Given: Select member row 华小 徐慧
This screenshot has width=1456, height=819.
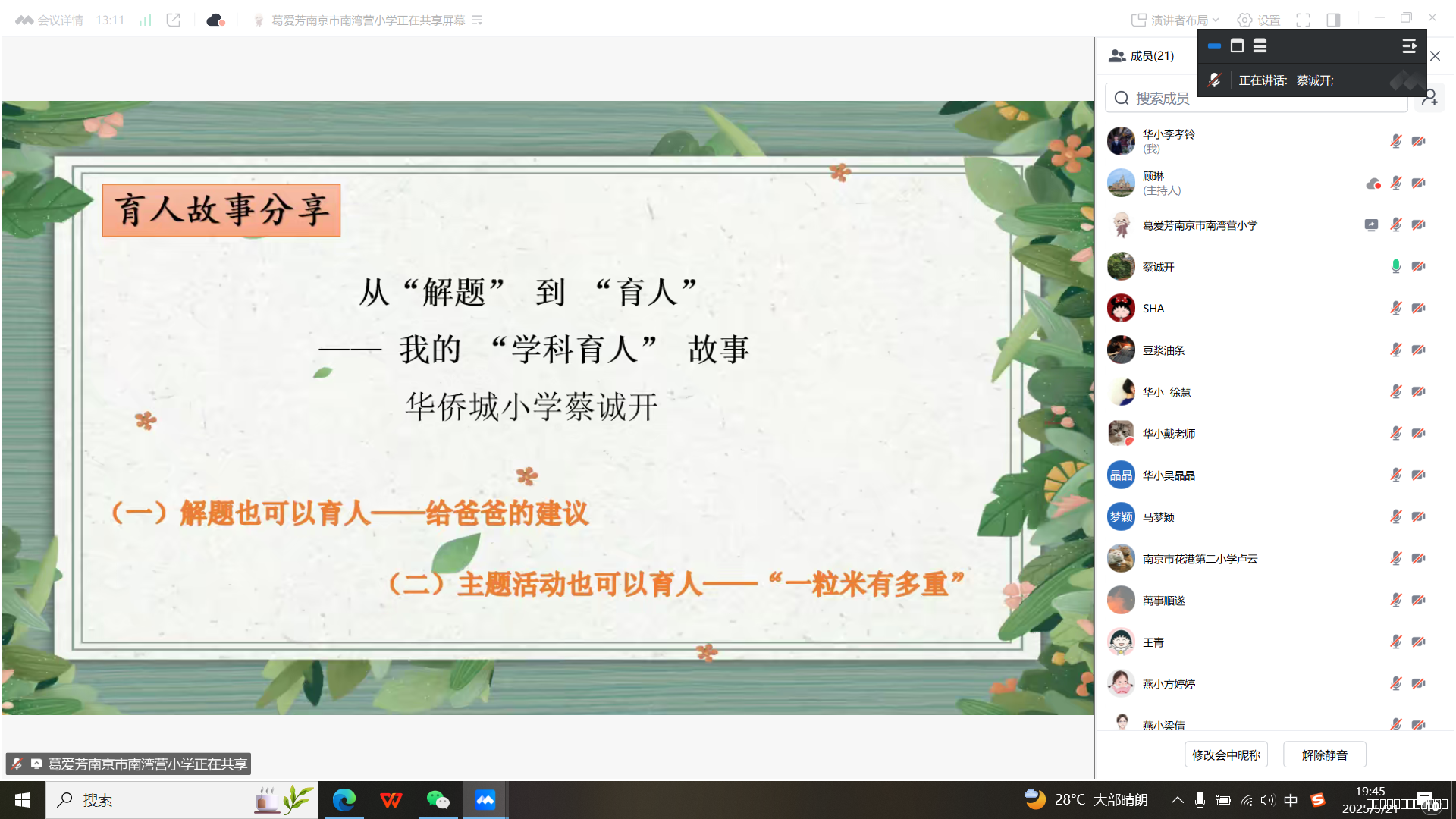Looking at the screenshot, I should click(x=1274, y=392).
